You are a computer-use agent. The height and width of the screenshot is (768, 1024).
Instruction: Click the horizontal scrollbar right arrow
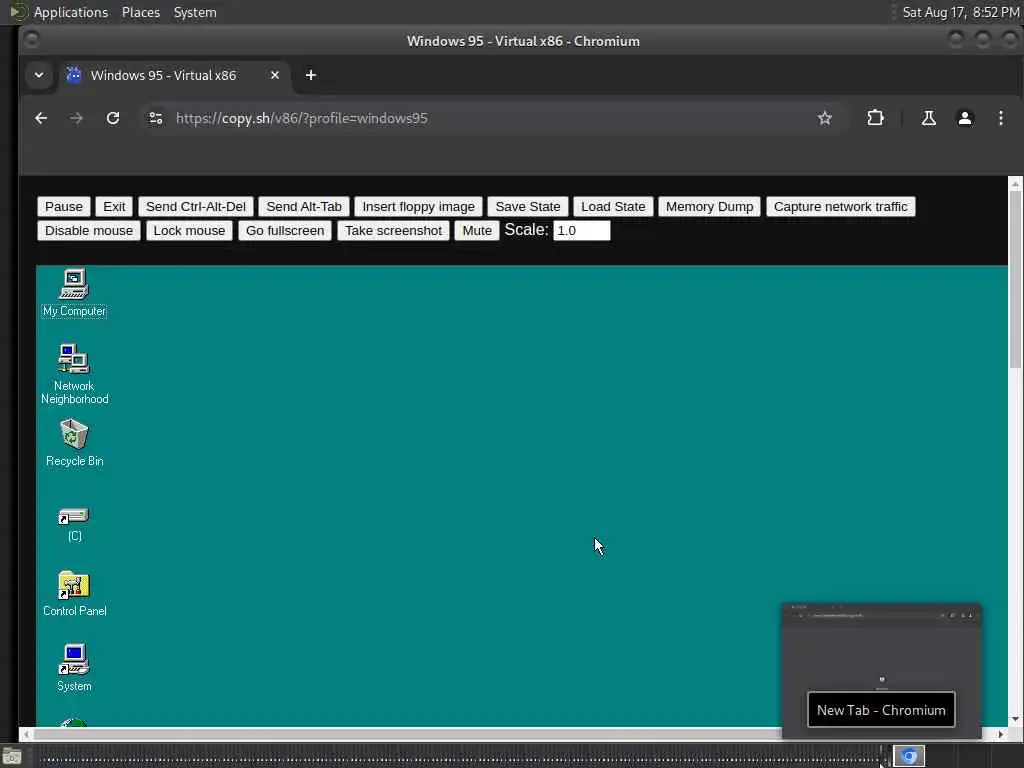1000,734
